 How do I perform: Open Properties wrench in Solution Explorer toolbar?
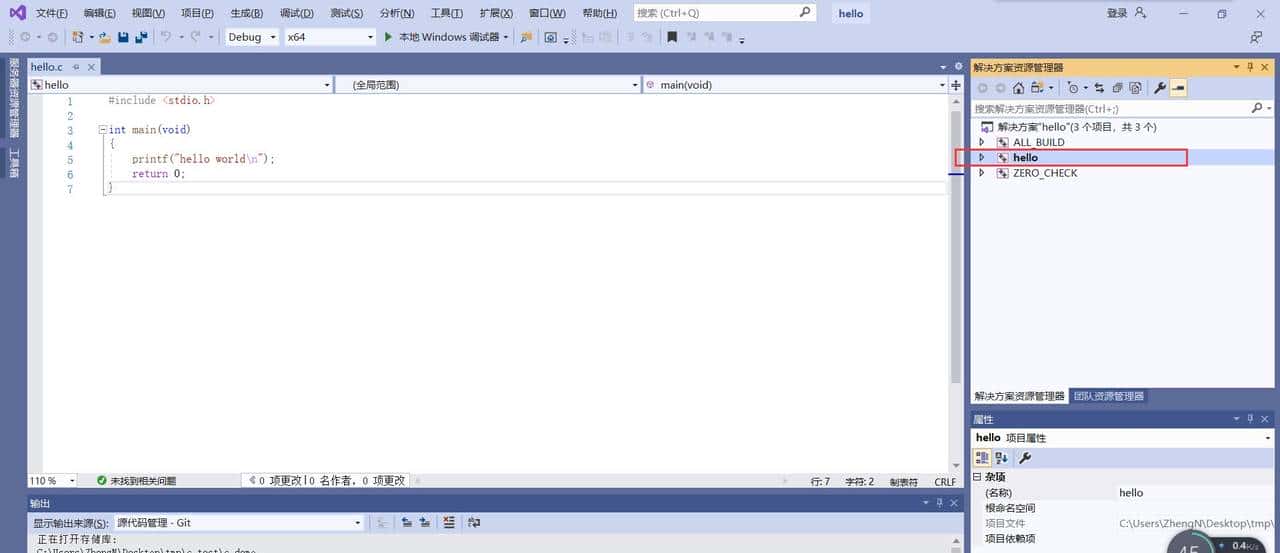click(1160, 88)
